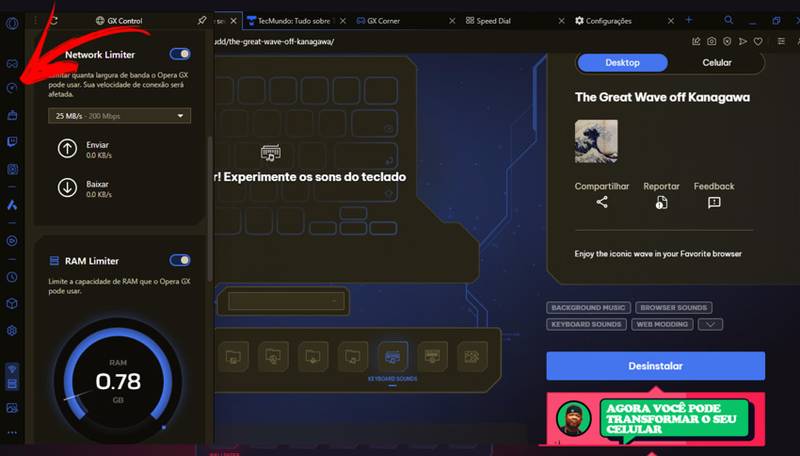Select the Celular view option

click(x=717, y=63)
